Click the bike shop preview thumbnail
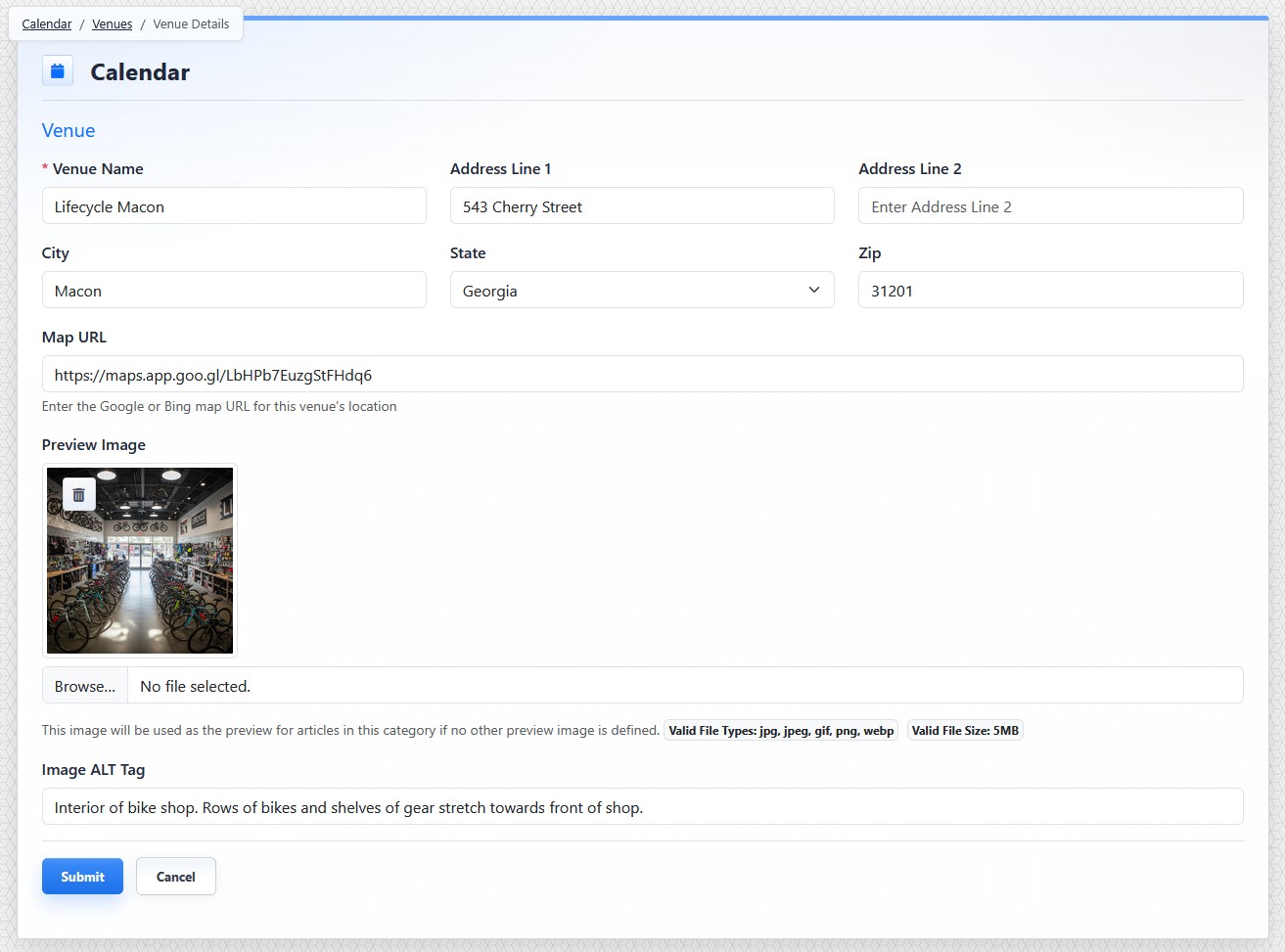Screen dimensions: 1285x952 pyautogui.click(x=140, y=561)
